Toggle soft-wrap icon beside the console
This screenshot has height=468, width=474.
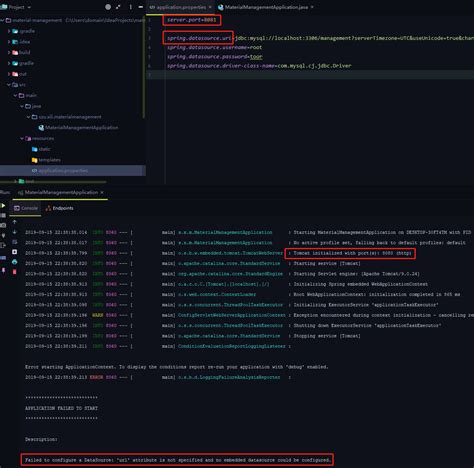[x=14, y=242]
